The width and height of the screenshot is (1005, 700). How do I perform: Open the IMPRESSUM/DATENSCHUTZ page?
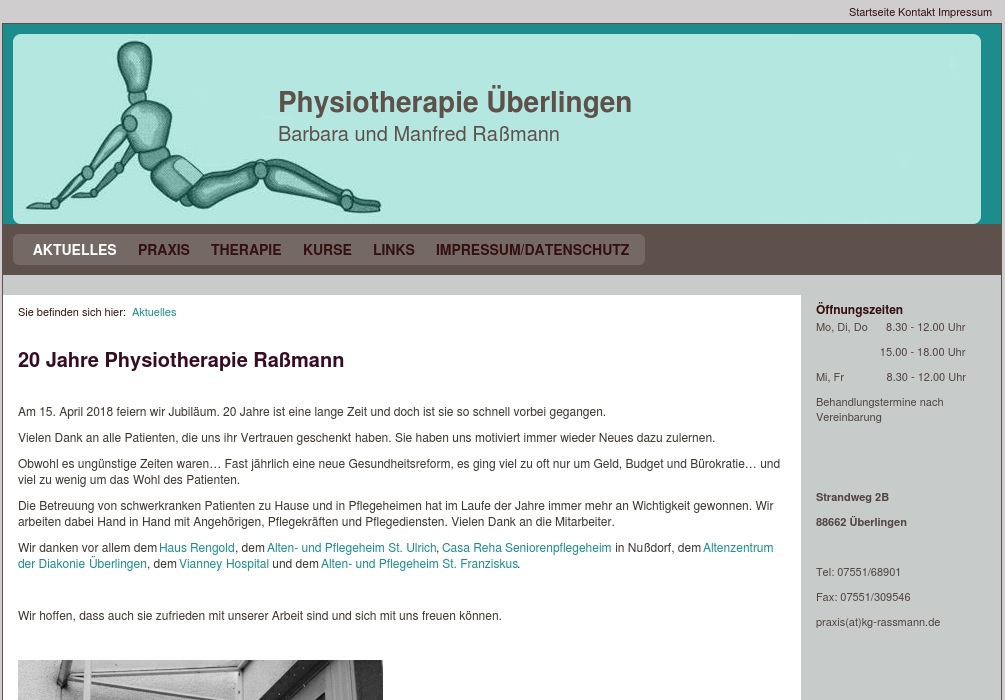coord(532,250)
